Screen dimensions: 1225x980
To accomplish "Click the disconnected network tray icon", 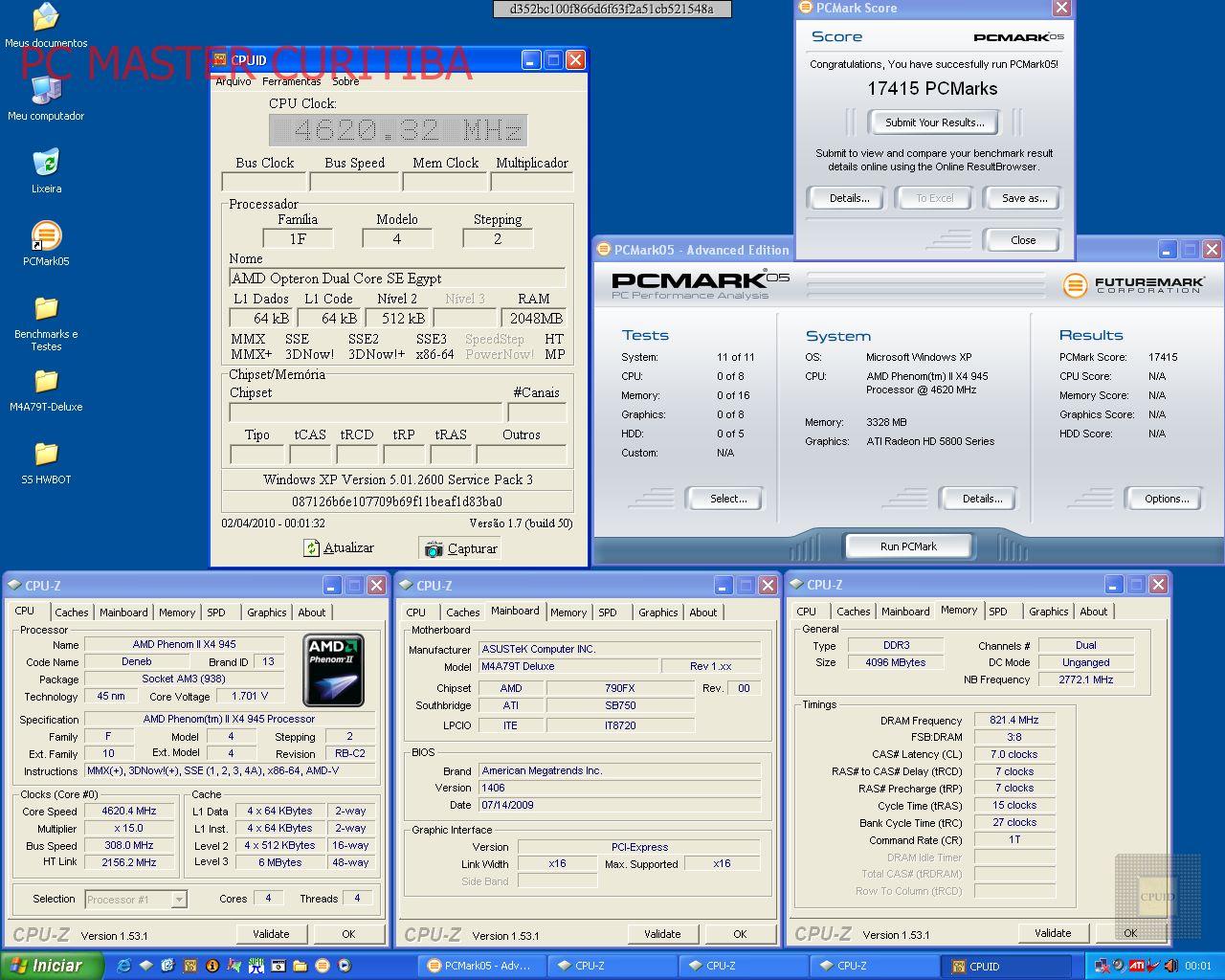I will 1102,966.
